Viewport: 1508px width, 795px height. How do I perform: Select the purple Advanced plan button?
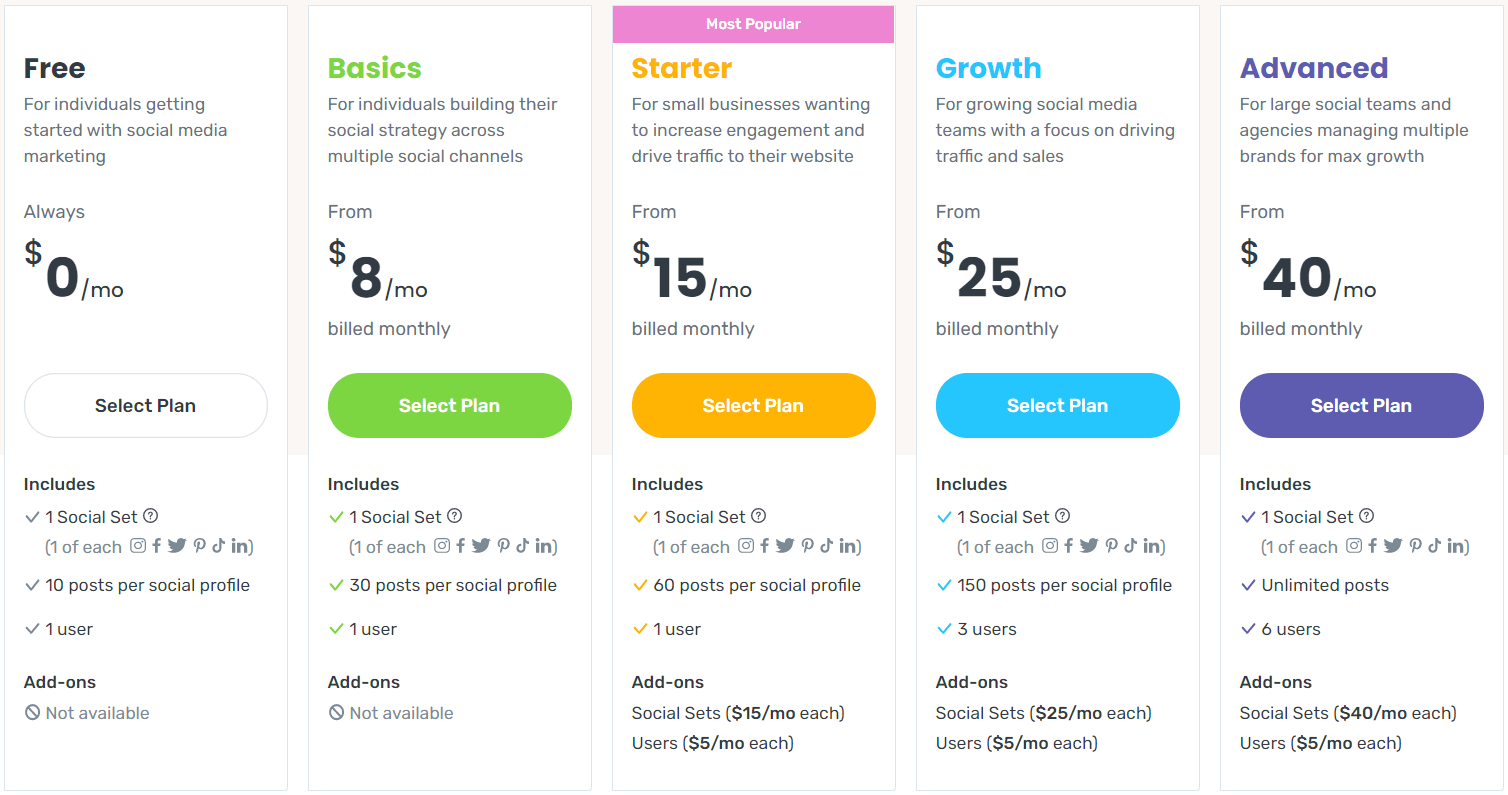1362,405
